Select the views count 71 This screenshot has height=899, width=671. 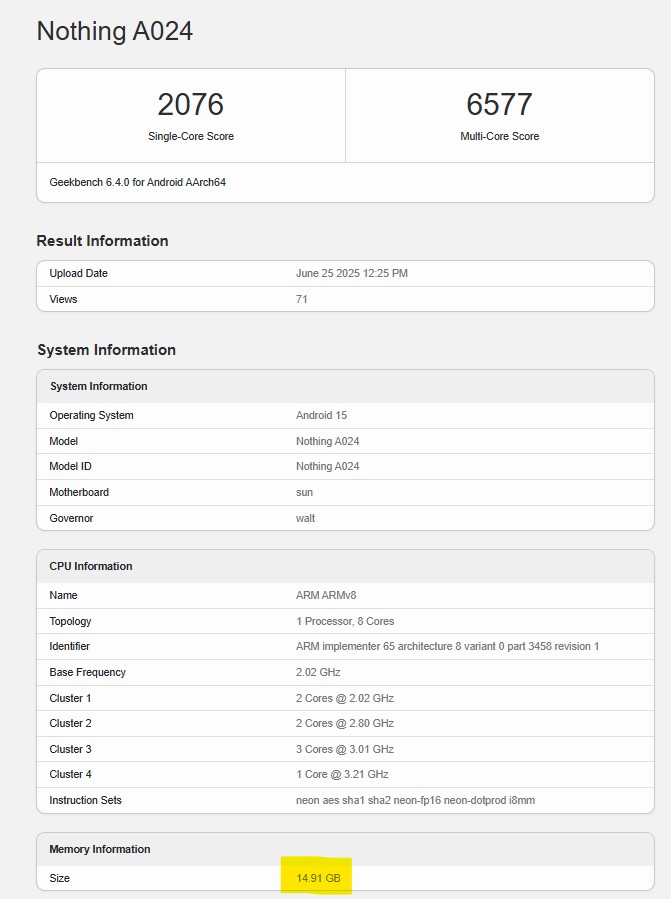click(x=302, y=299)
